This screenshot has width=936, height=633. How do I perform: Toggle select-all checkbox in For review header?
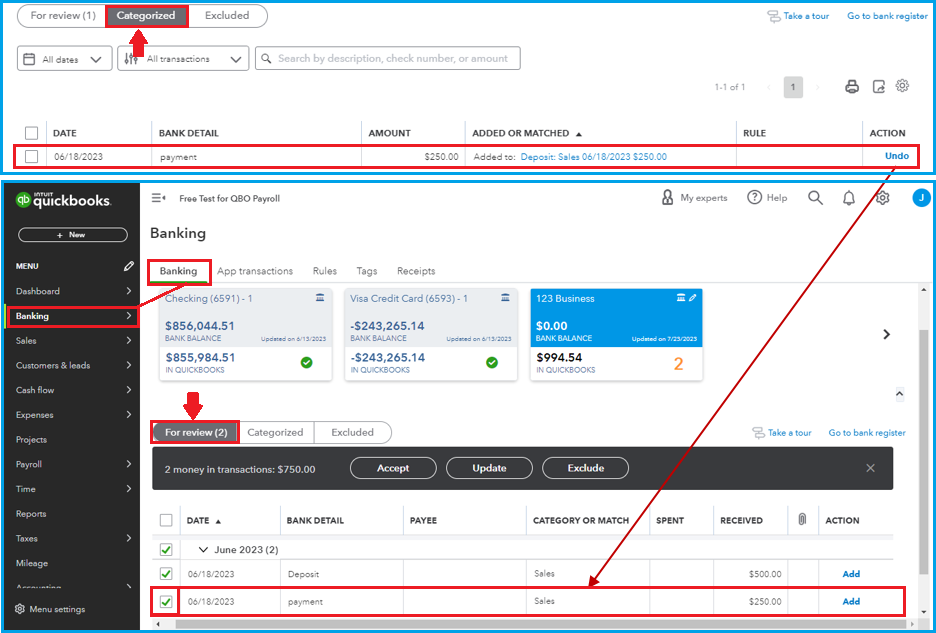(167, 520)
